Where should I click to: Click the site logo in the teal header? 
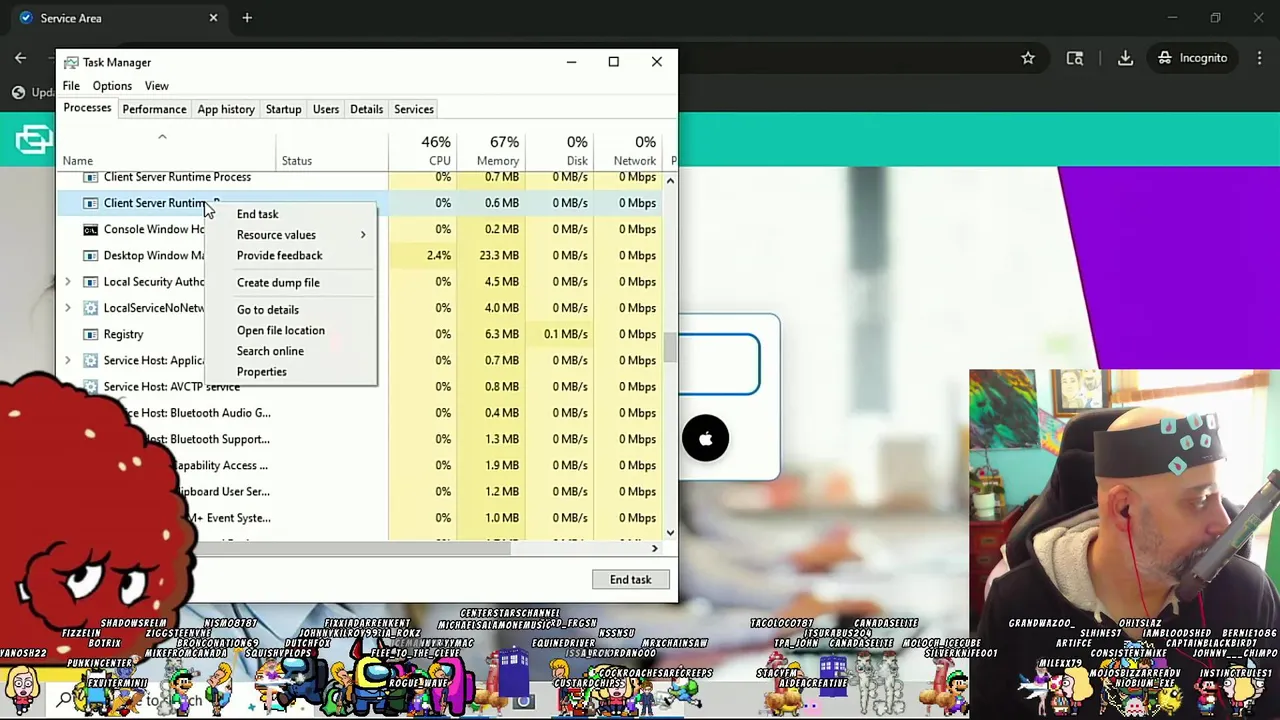[33, 139]
